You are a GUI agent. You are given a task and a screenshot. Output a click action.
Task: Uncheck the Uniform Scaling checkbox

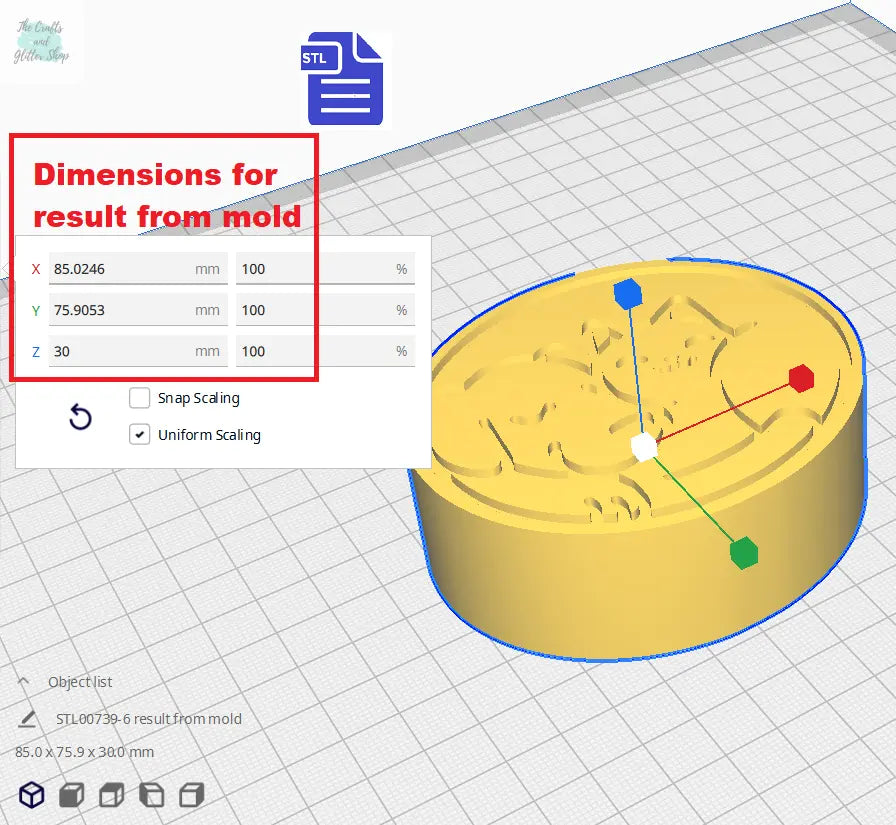click(x=140, y=435)
